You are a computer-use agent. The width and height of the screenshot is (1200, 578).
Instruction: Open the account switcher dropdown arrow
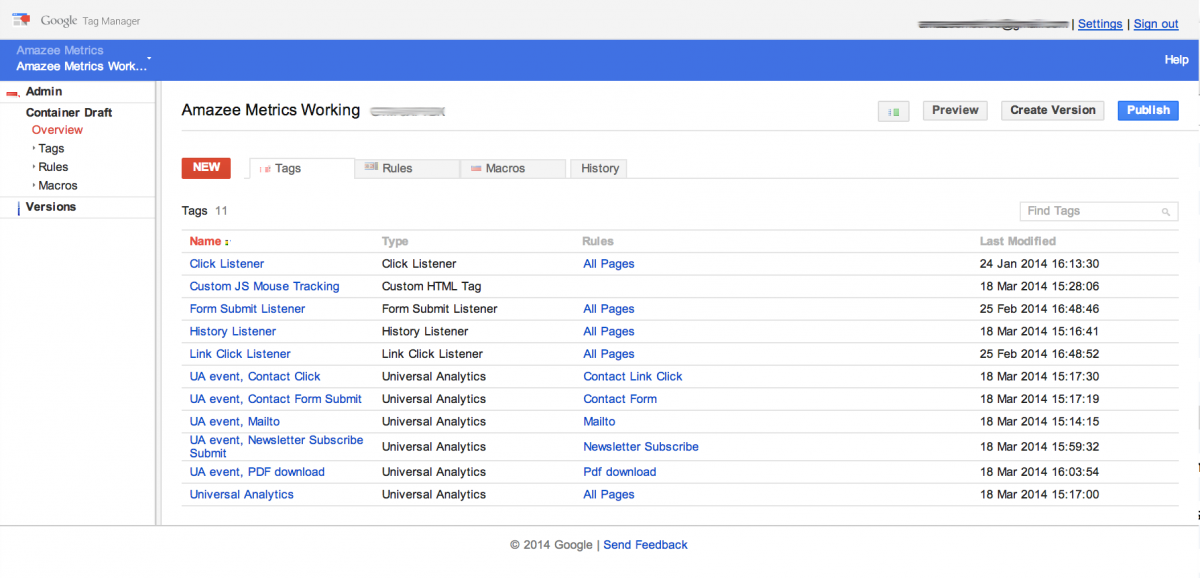150,59
